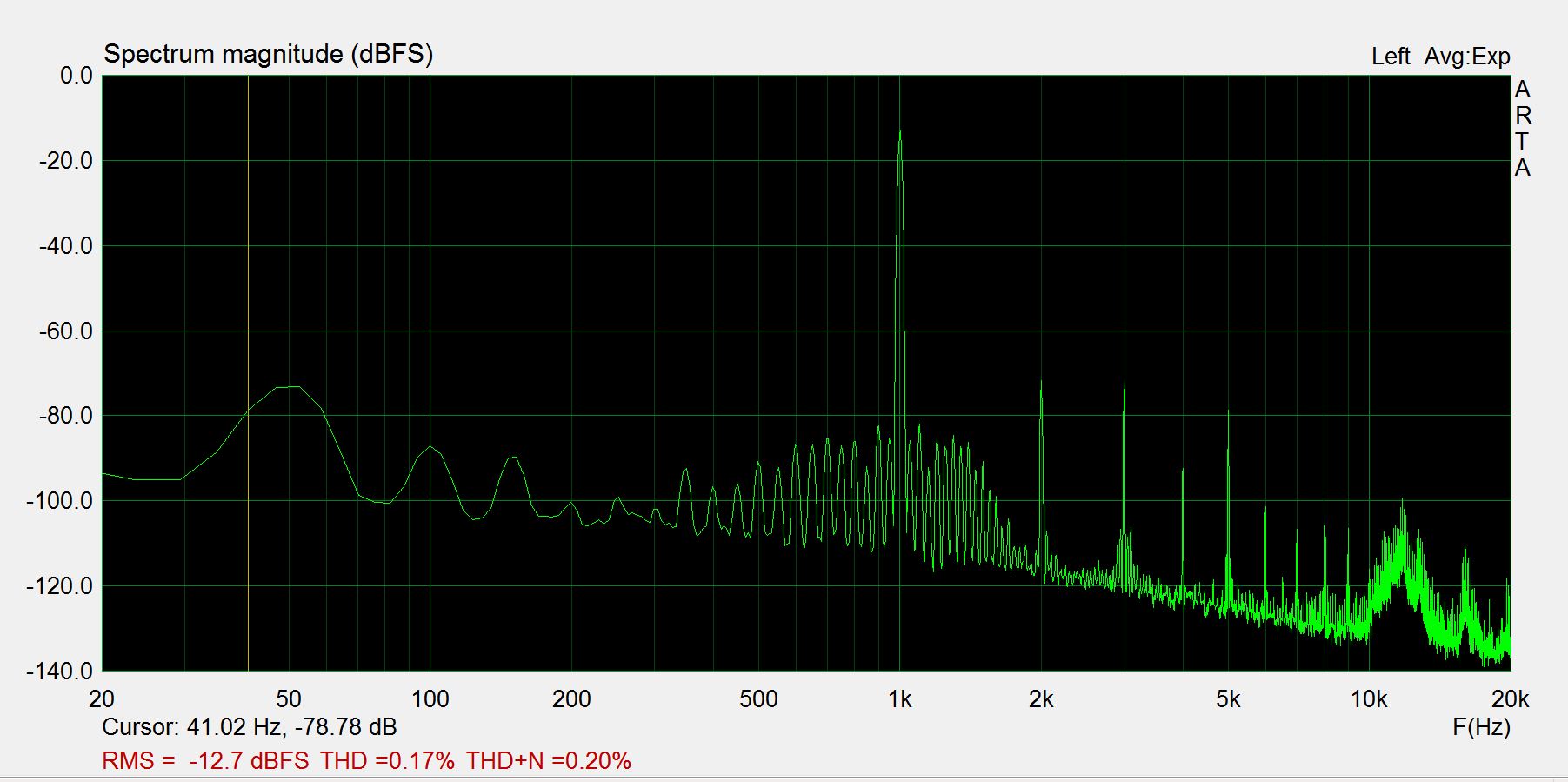Click the '10k' frequency axis label
The width and height of the screenshot is (1568, 782).
point(1369,699)
